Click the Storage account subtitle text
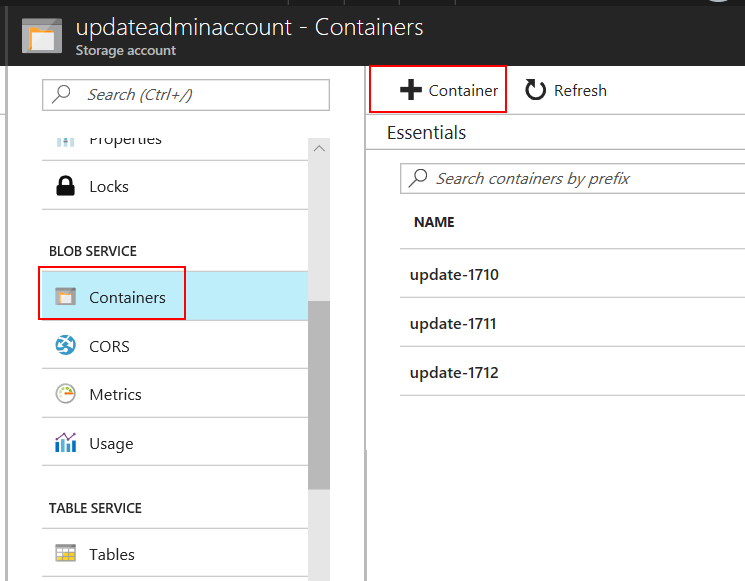 tap(125, 50)
